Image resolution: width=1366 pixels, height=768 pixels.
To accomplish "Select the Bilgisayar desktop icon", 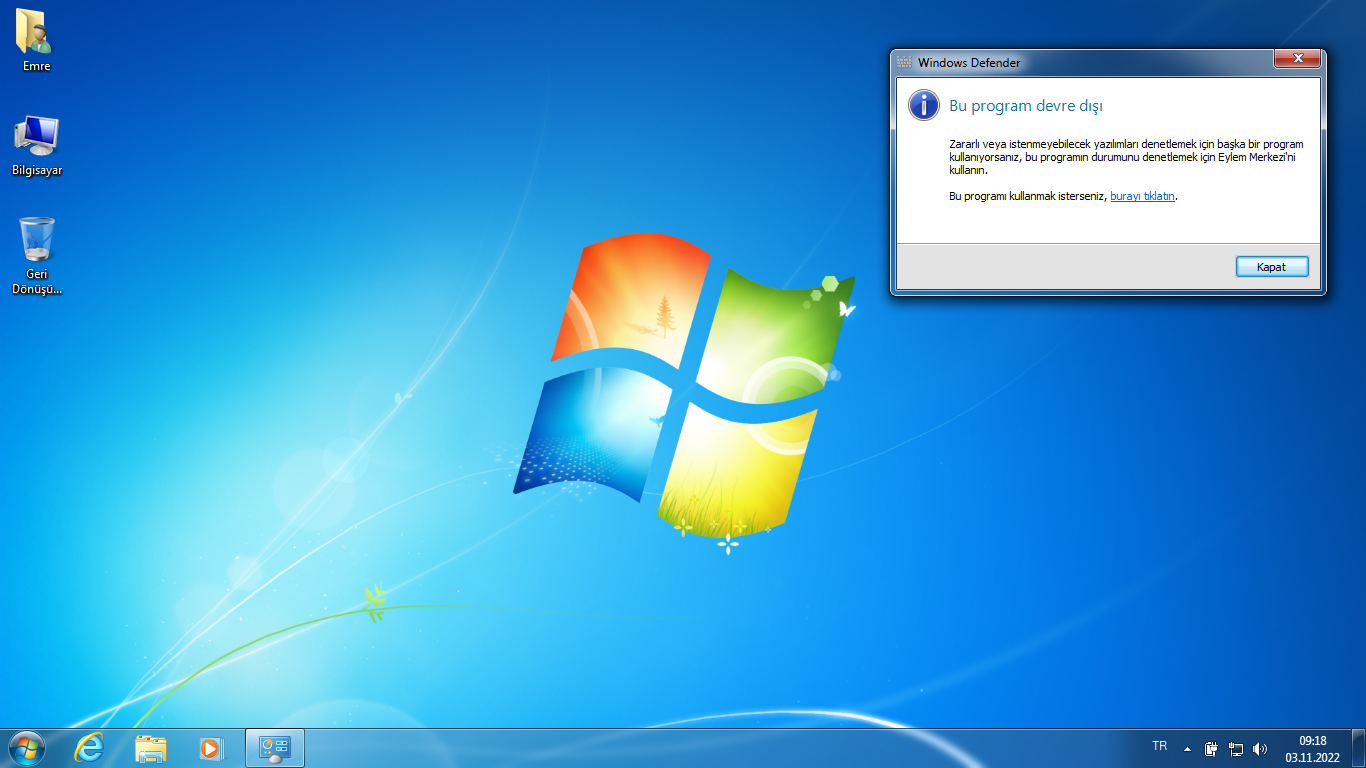I will click(x=37, y=146).
